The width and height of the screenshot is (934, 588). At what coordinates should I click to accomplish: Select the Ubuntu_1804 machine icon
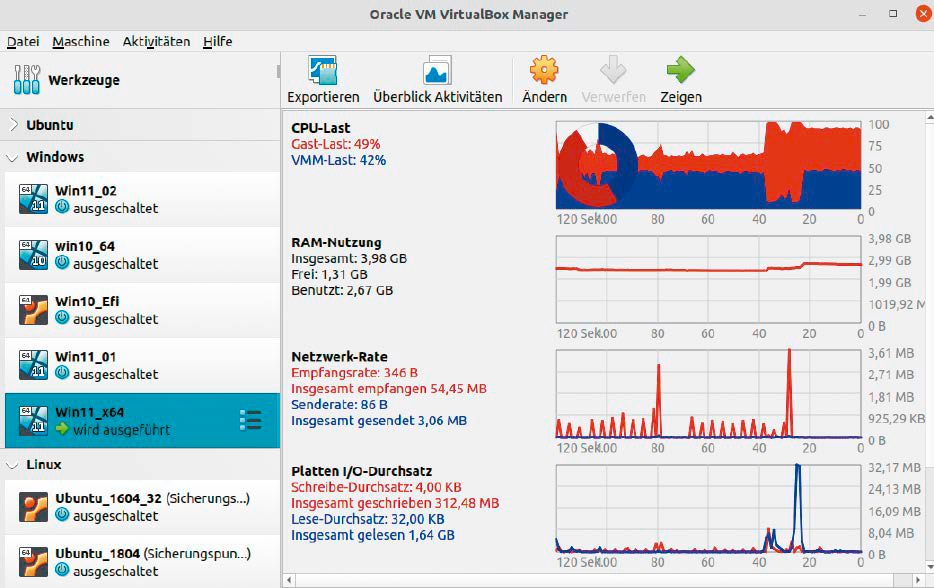pyautogui.click(x=33, y=562)
